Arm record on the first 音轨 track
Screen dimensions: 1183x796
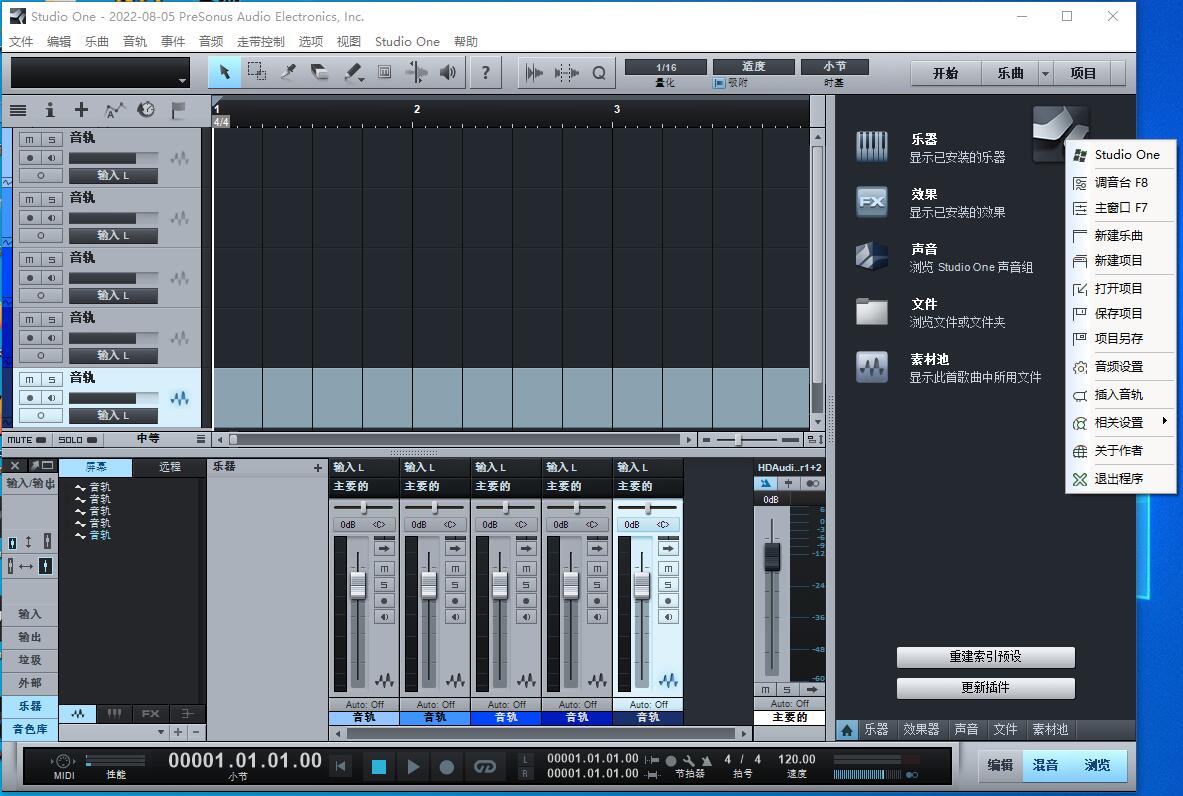29,158
